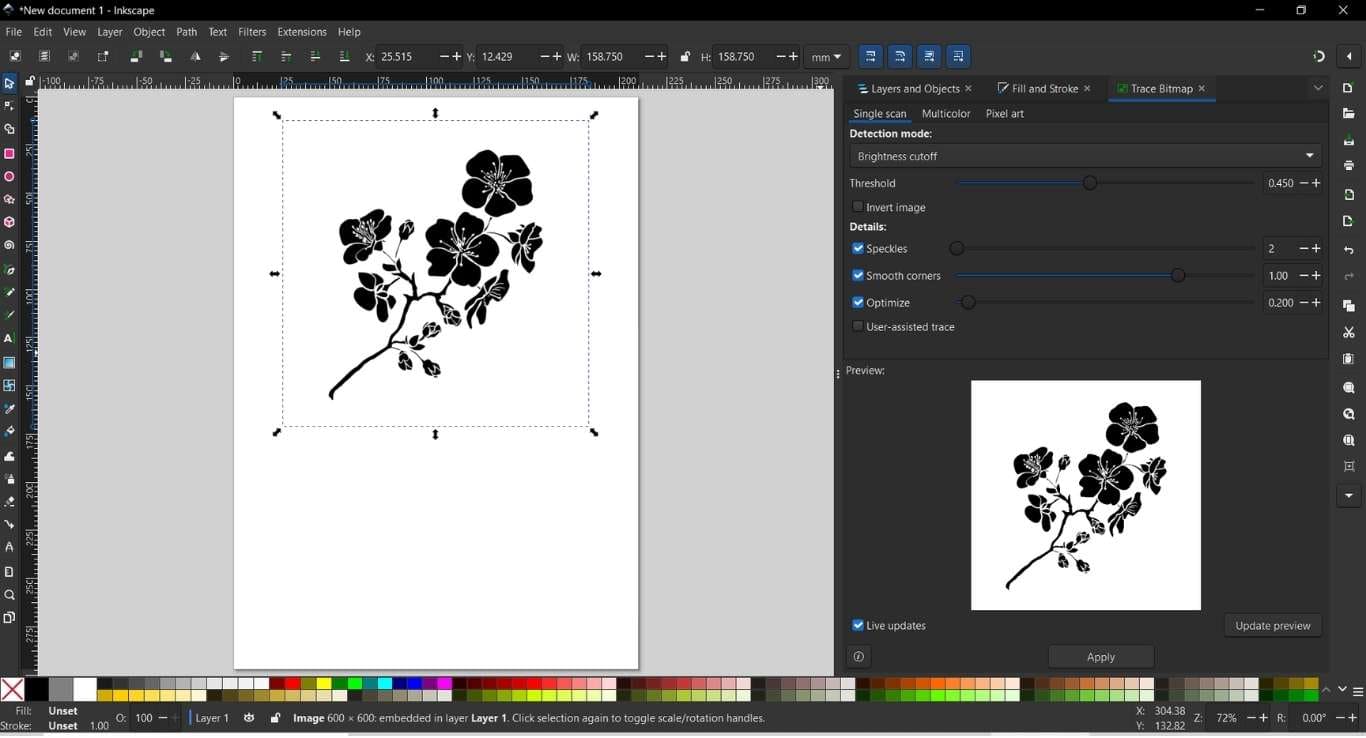This screenshot has width=1366, height=738.
Task: Enable the Invert image checkbox
Action: click(x=858, y=207)
